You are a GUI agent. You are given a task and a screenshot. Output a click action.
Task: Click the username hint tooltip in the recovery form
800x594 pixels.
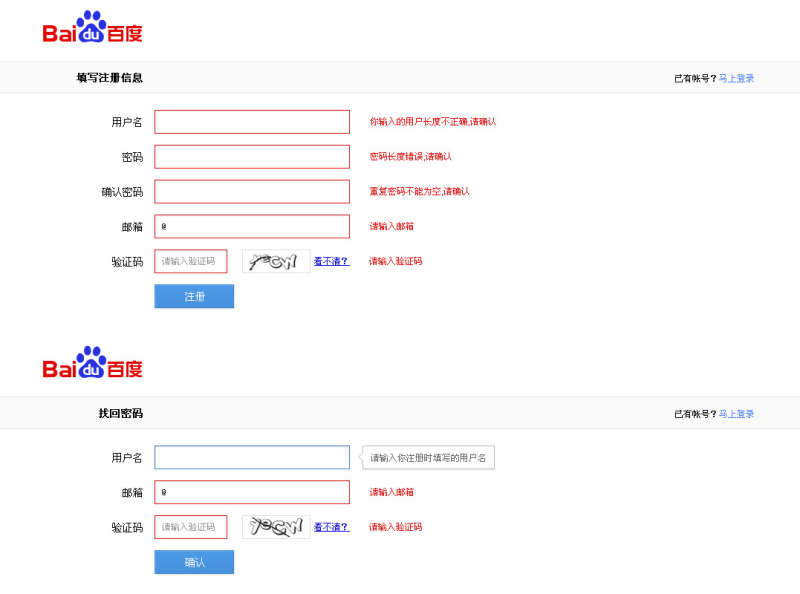(428, 458)
